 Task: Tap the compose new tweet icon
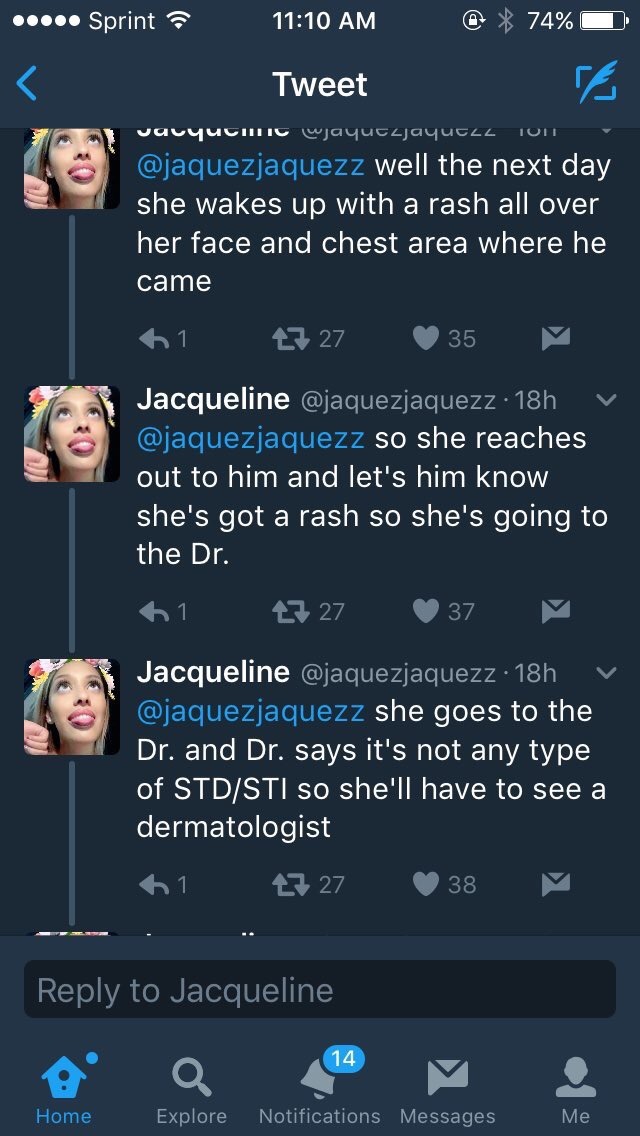[595, 84]
